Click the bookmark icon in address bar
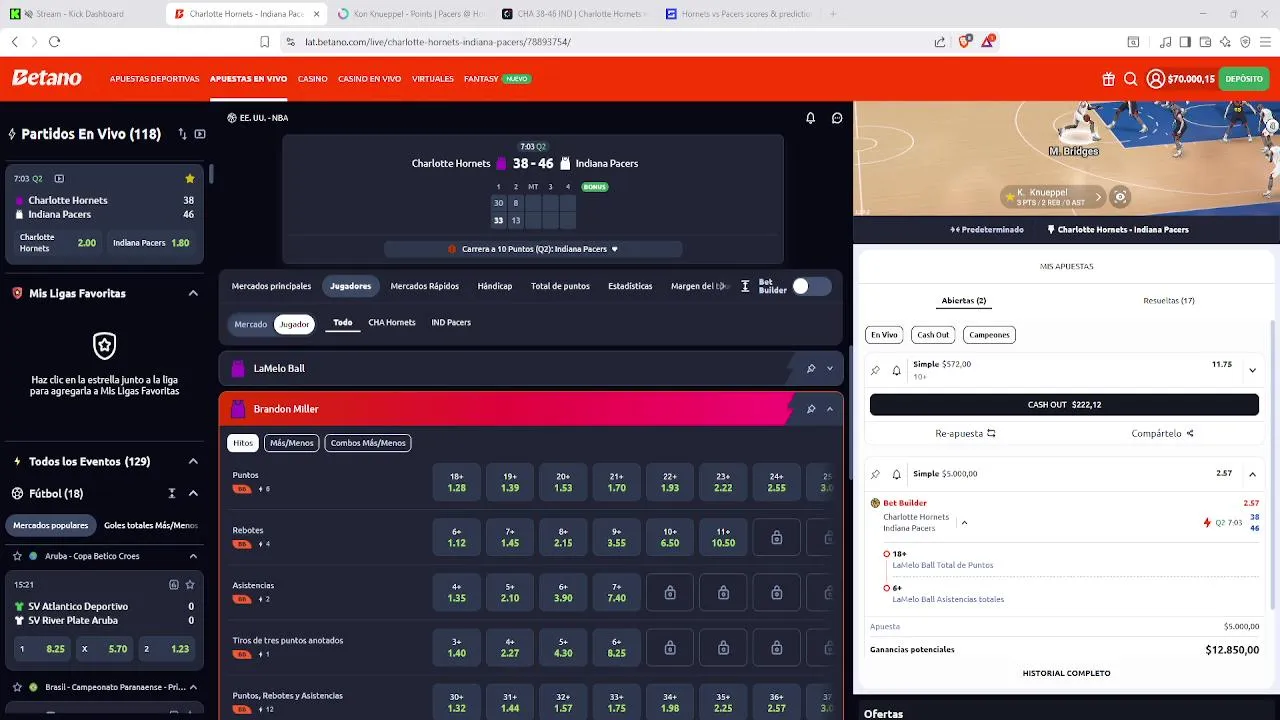Screen dimensions: 1280x720 [x=264, y=42]
